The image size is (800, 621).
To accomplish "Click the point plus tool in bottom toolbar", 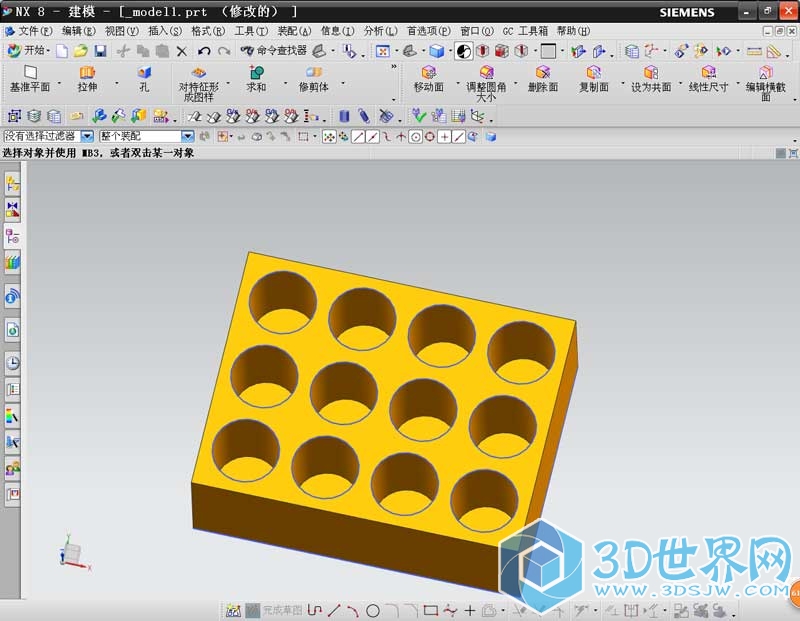I will pos(470,610).
